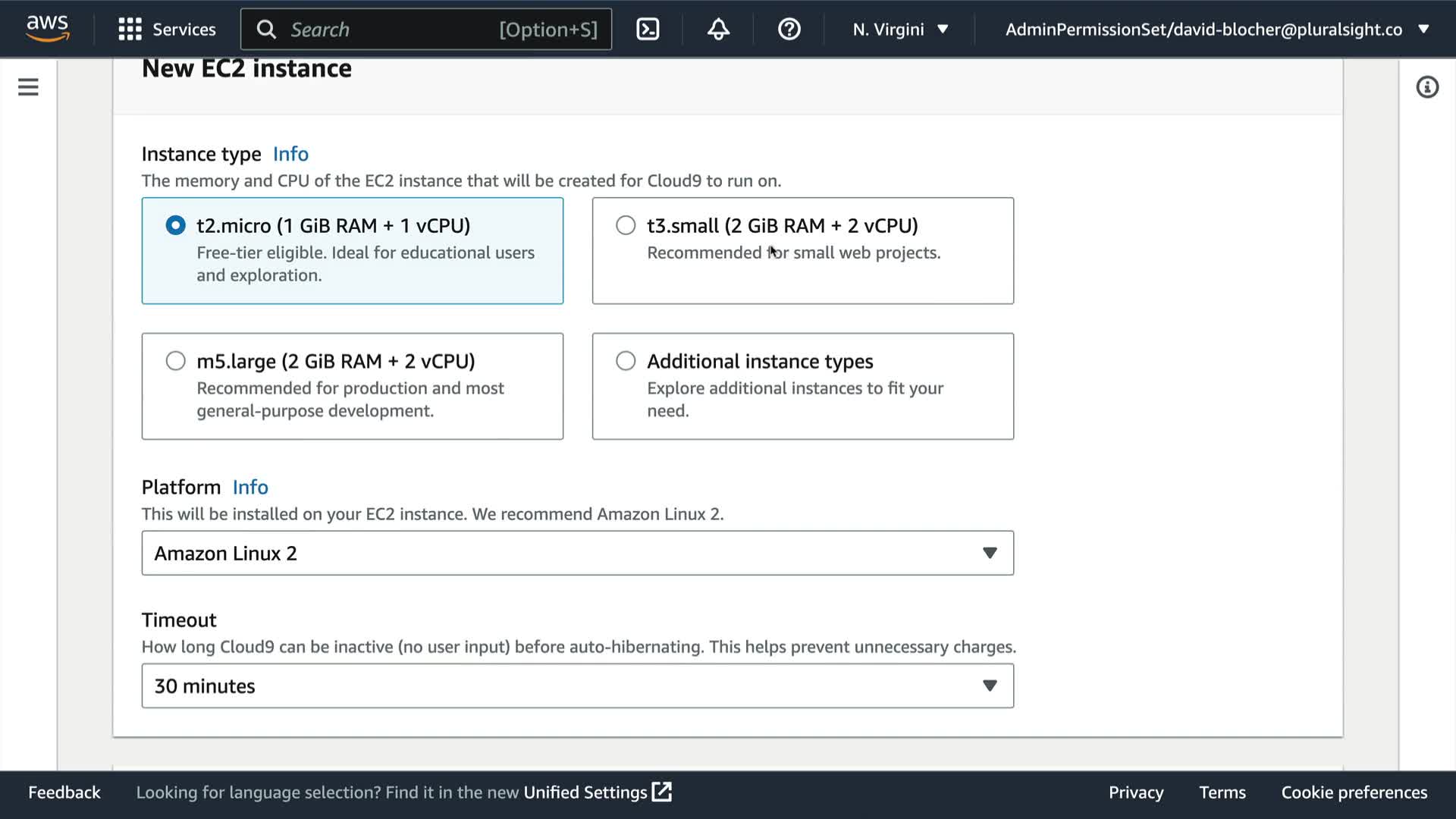Image resolution: width=1456 pixels, height=819 pixels.
Task: Open the AdminPermissionSet account menu
Action: coord(1216,30)
